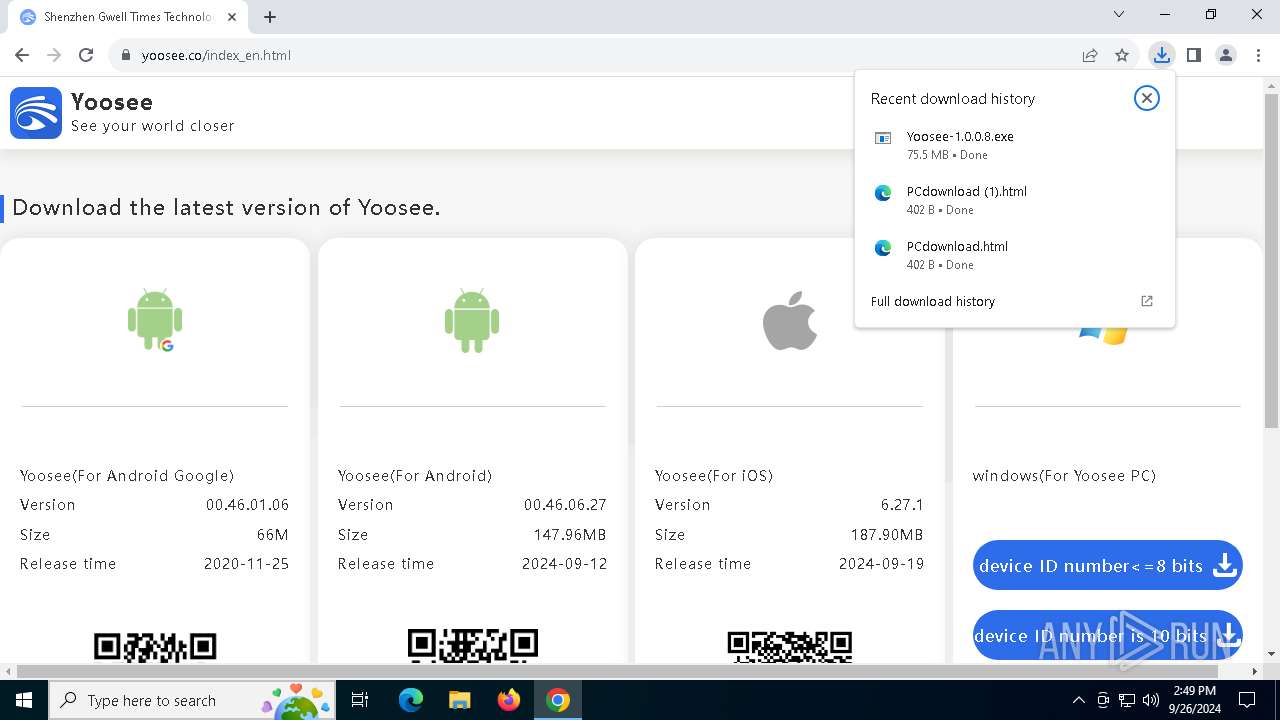Reload the Yoosee page
This screenshot has height=720, width=1280.
(x=86, y=55)
